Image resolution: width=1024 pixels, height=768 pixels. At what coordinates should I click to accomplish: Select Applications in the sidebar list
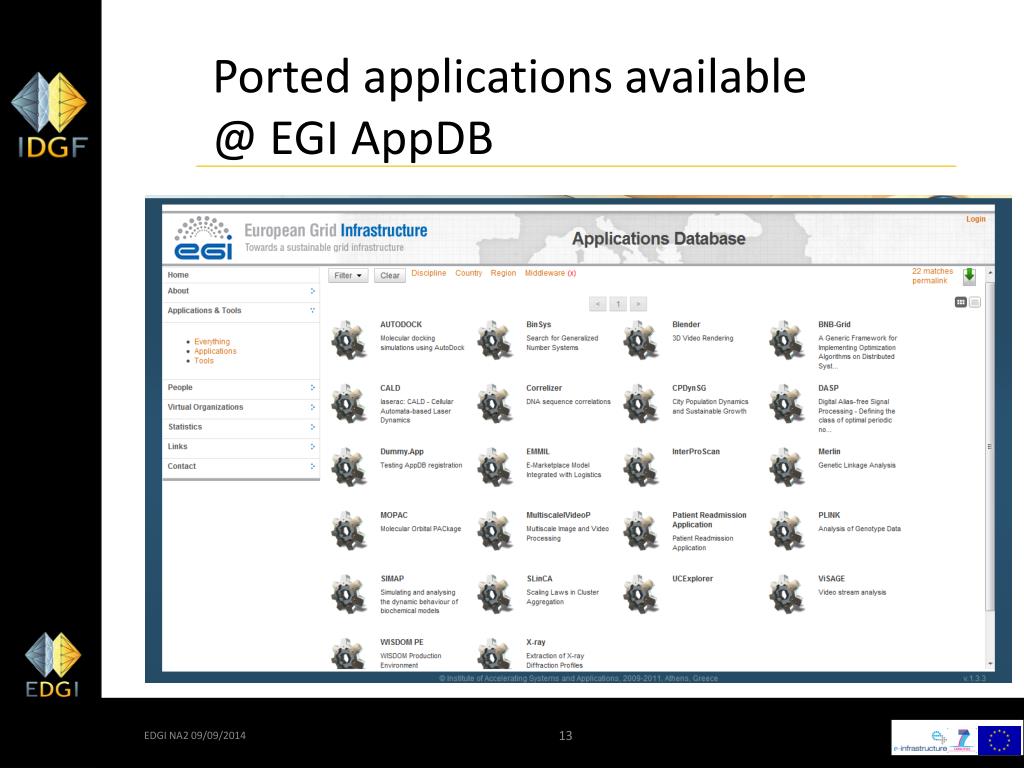tap(215, 351)
